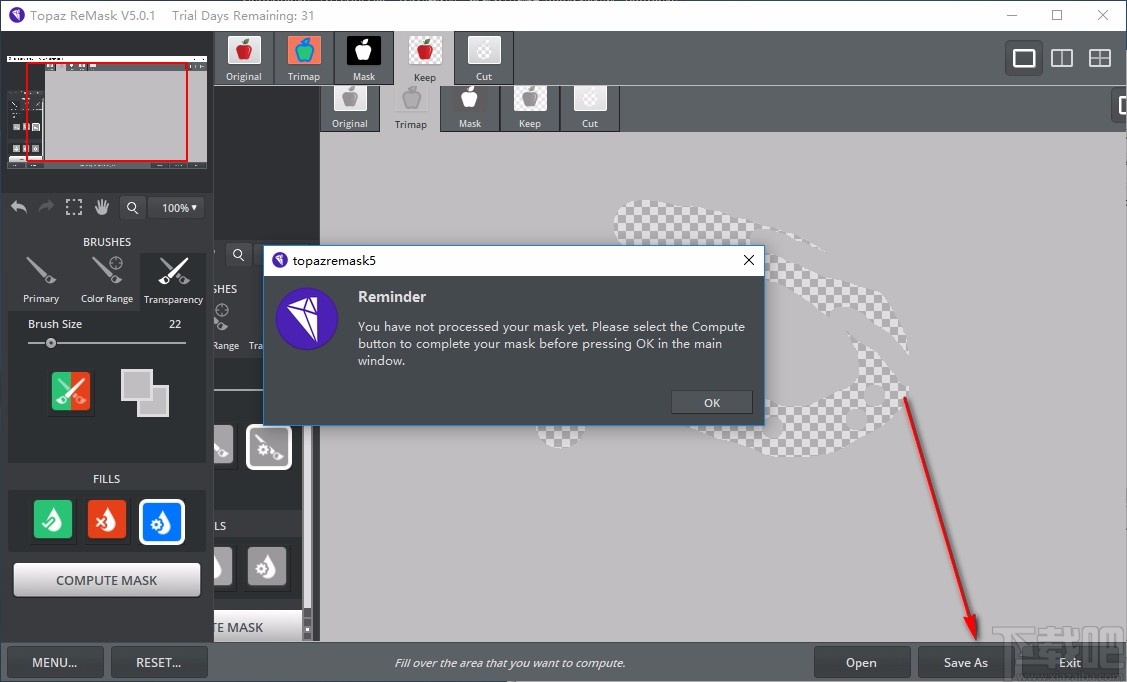Image resolution: width=1127 pixels, height=682 pixels.
Task: Click the Topaz ReMask logo in title bar
Action: 17,15
